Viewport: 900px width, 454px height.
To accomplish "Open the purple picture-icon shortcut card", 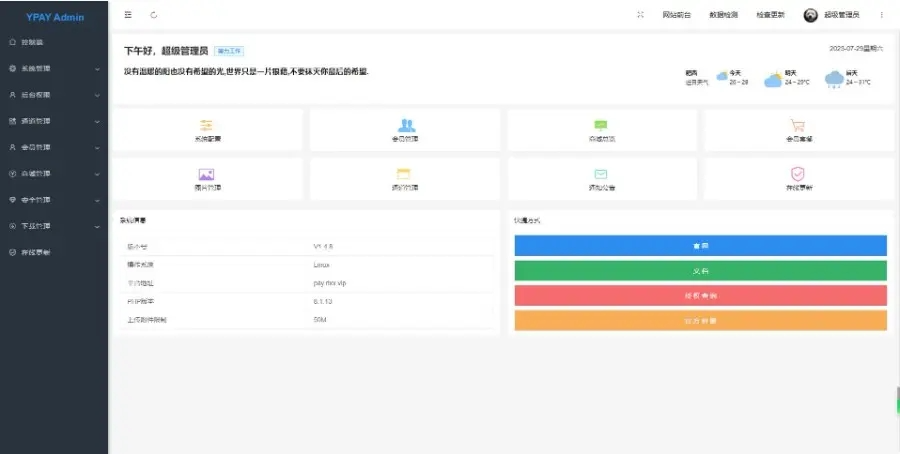I will (207, 179).
